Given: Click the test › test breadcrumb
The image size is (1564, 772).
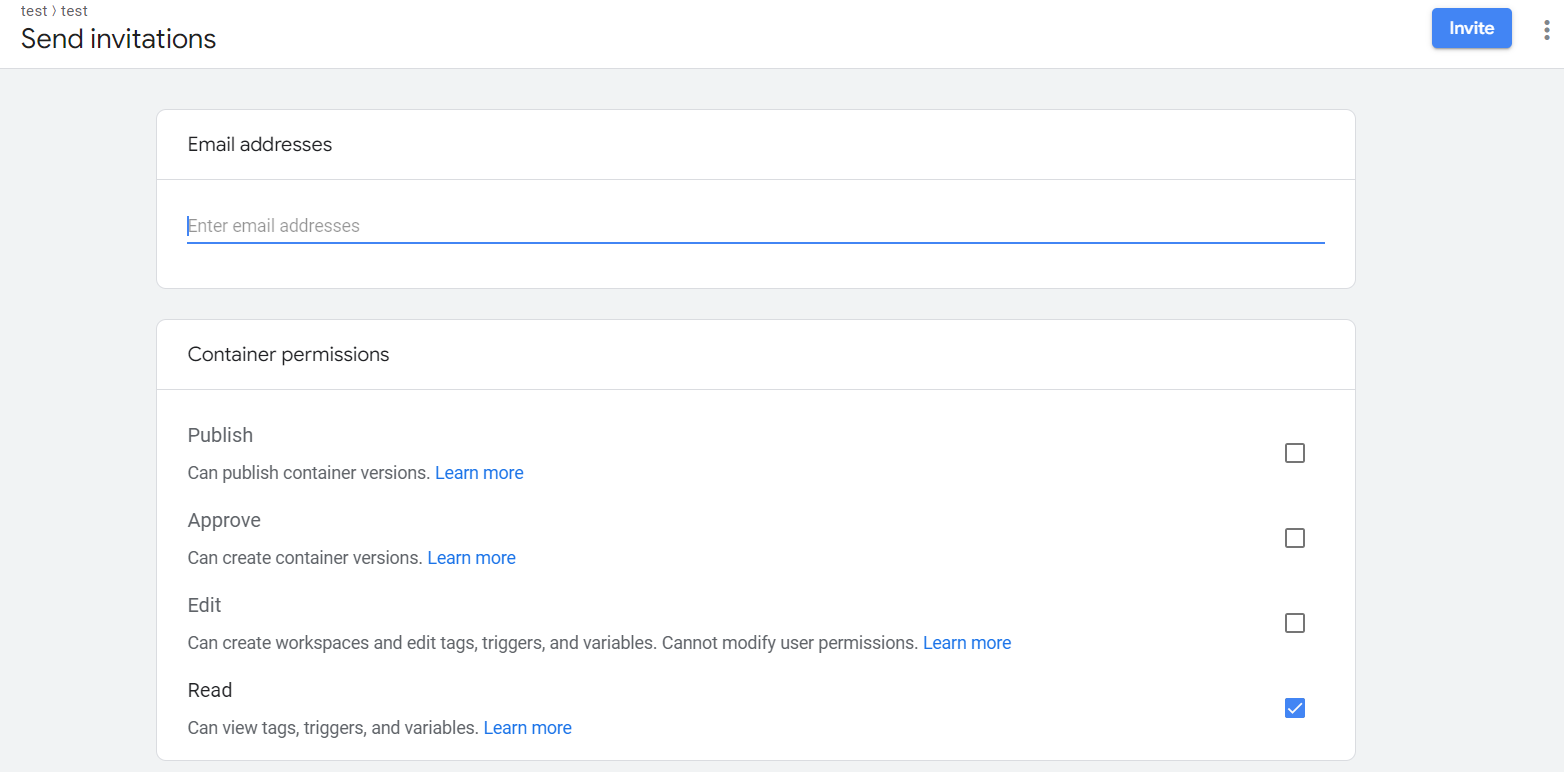Looking at the screenshot, I should coord(54,11).
